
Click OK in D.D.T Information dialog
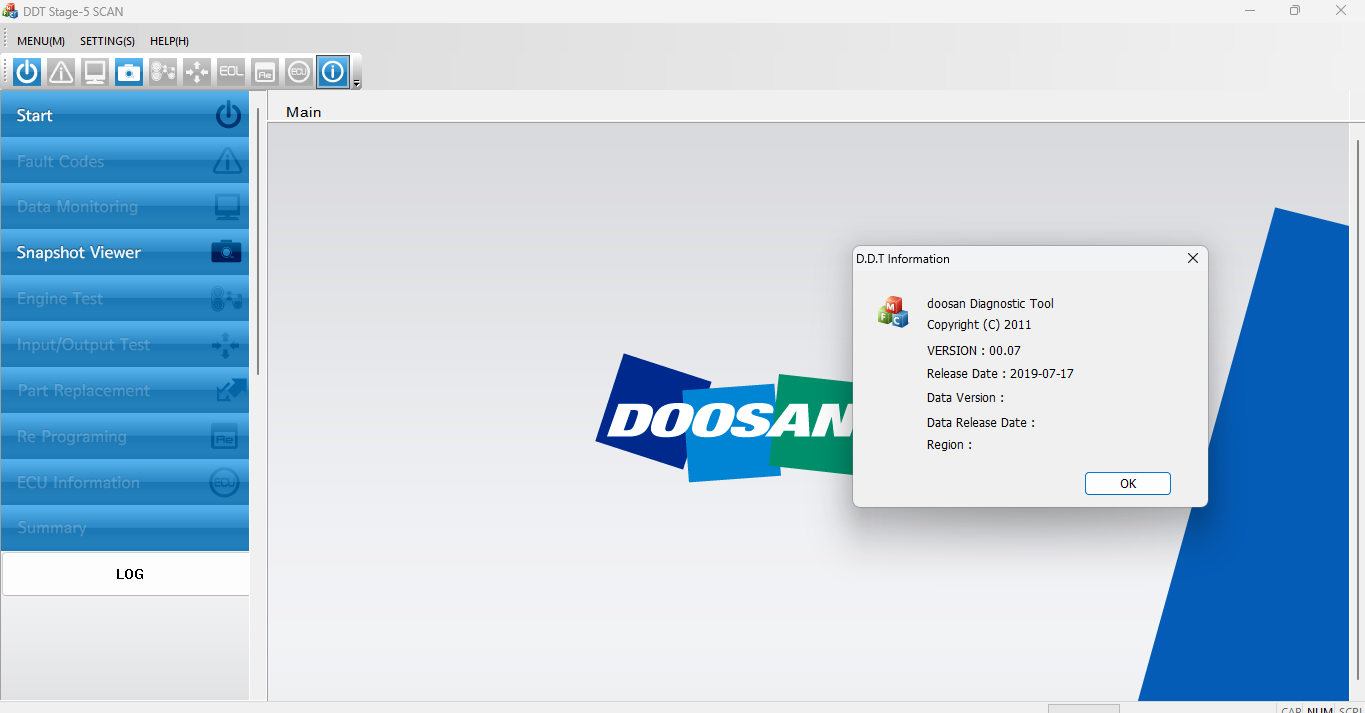click(x=1128, y=483)
